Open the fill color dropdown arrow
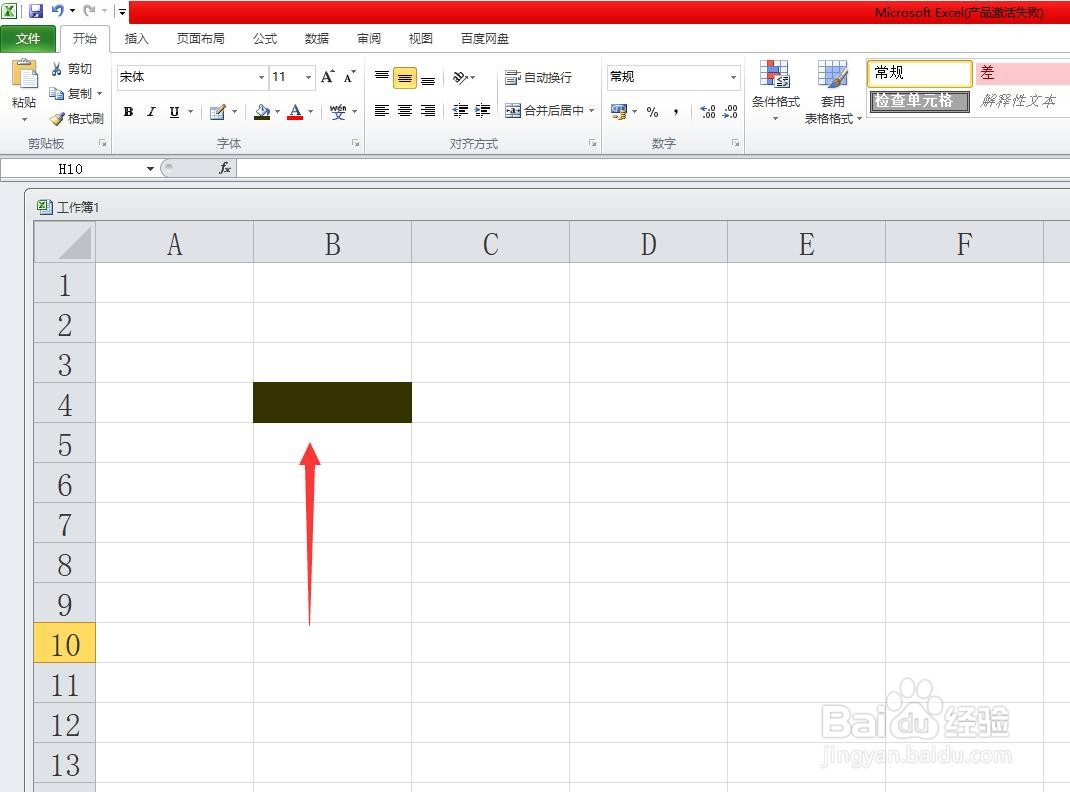This screenshot has height=792, width=1070. coord(278,112)
